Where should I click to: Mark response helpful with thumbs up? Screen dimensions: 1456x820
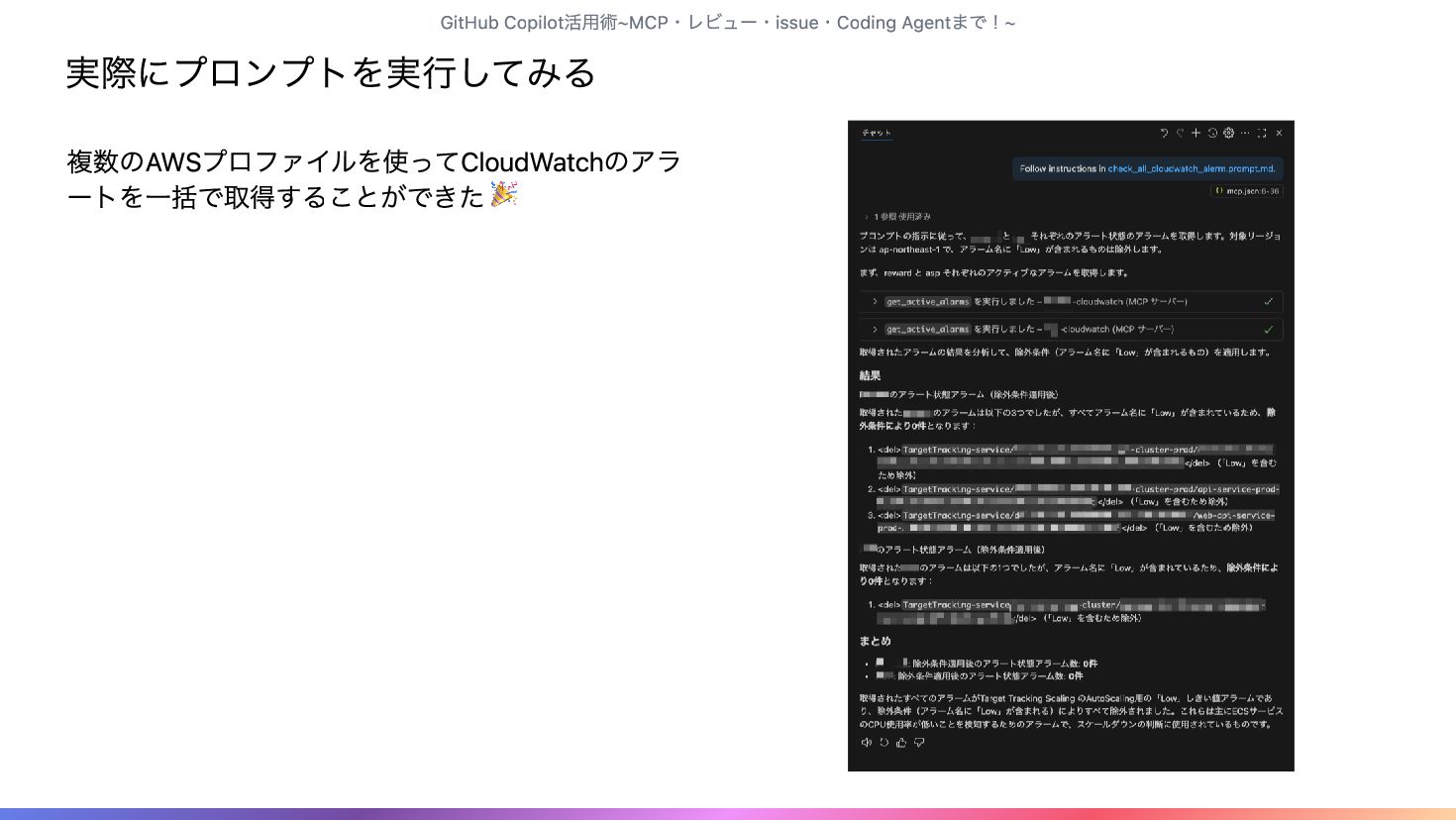click(x=901, y=742)
